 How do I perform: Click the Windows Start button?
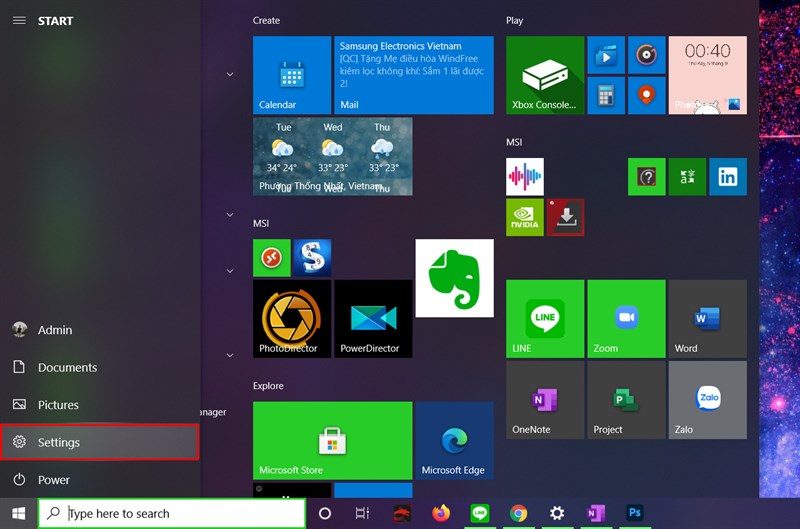(x=19, y=514)
